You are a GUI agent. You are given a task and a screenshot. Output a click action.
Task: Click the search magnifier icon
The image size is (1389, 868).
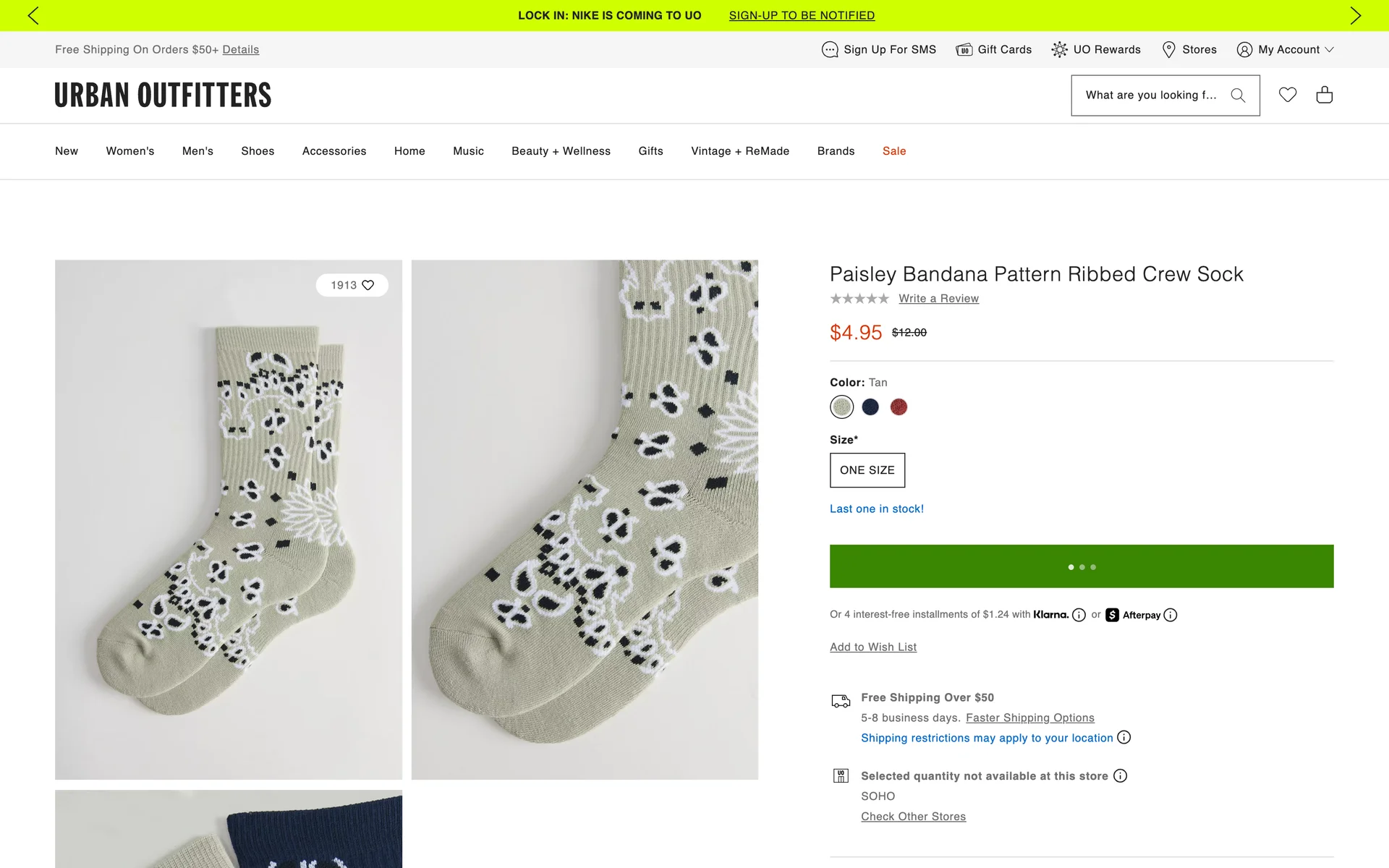tap(1238, 95)
